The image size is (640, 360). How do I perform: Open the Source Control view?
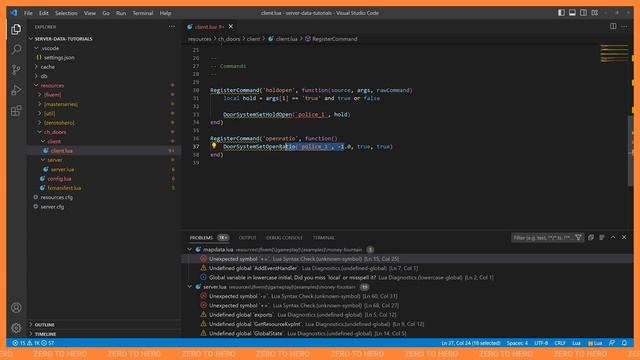click(16, 70)
